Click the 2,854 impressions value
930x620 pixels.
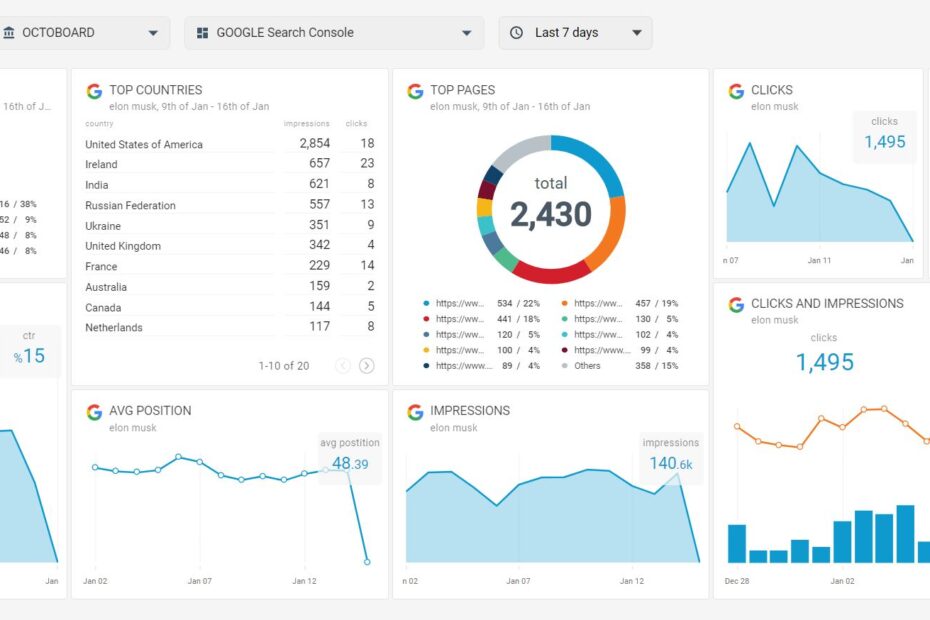(314, 144)
